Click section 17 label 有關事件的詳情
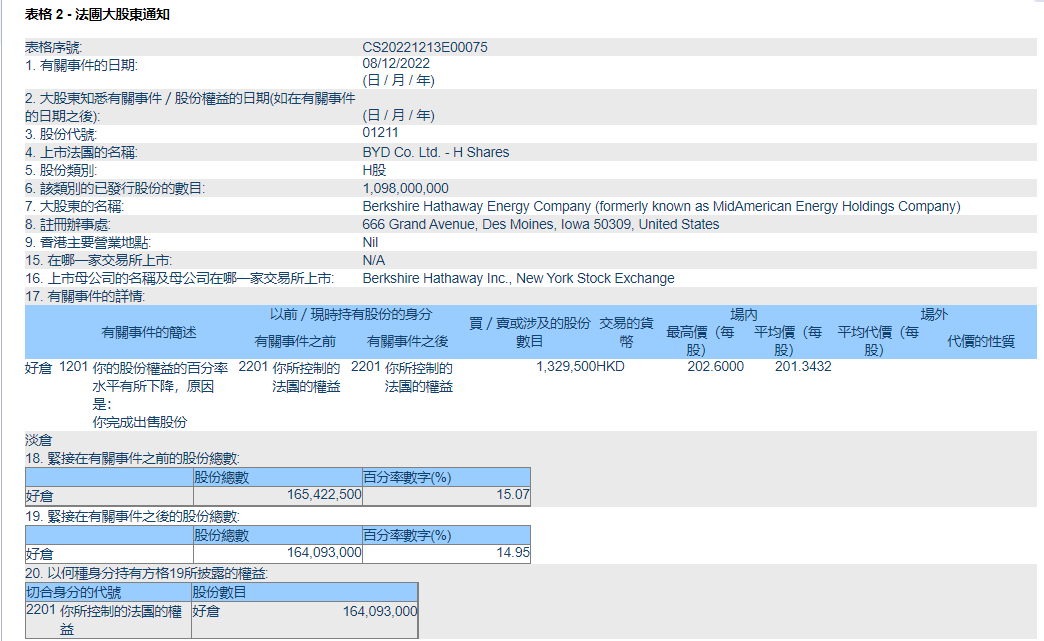The height and width of the screenshot is (641, 1044). [85, 296]
